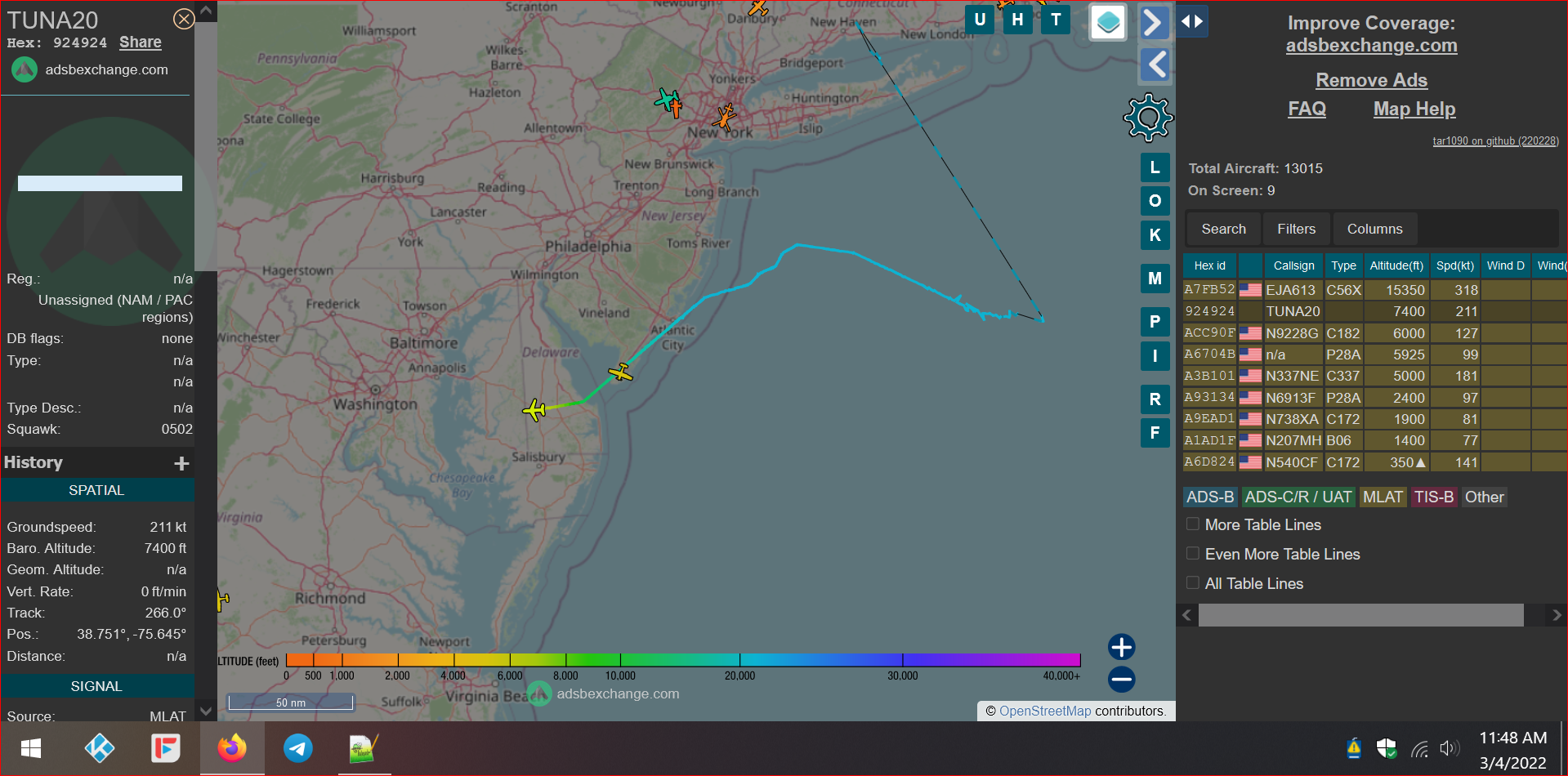Screen dimensions: 1568x776
Task: Open the adsbexchange.com coverage link
Action: [1371, 46]
